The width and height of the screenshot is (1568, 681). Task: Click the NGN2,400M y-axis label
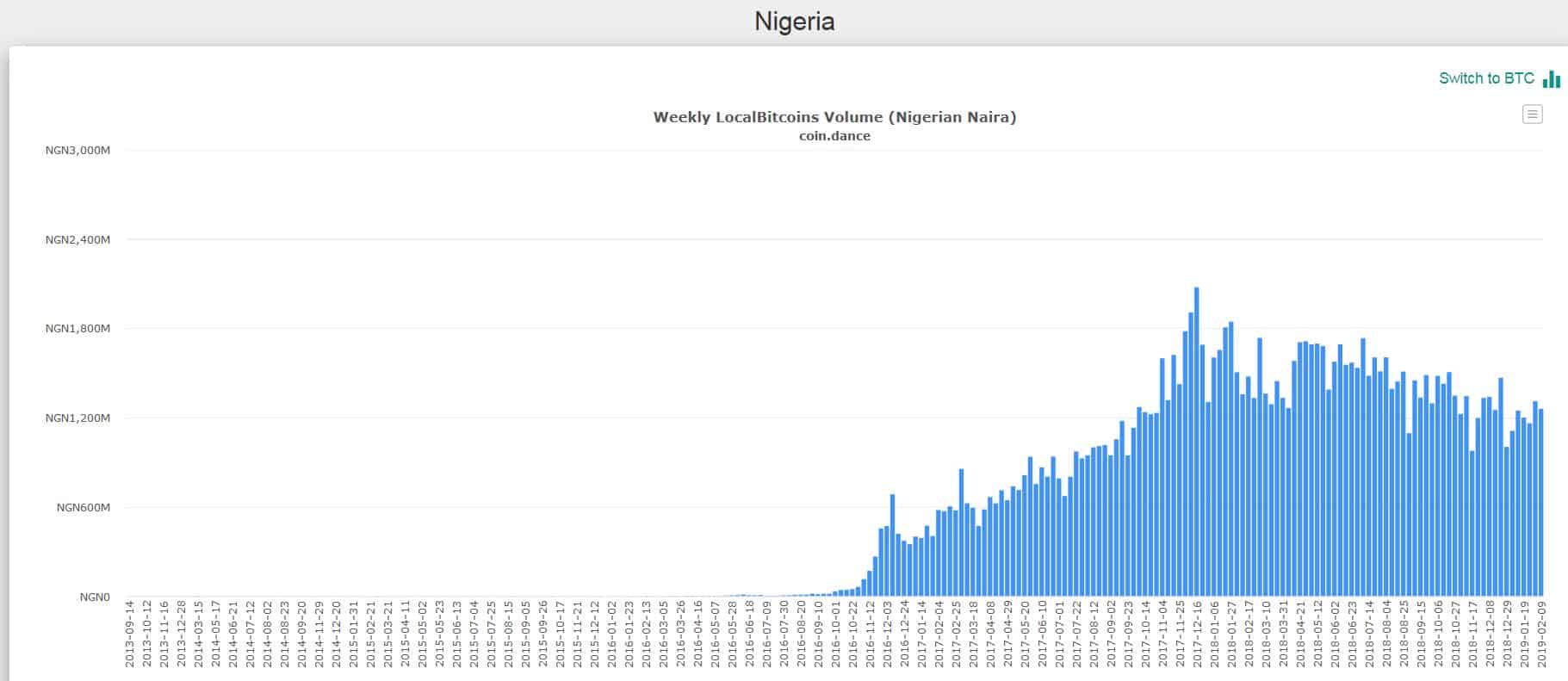[x=77, y=239]
